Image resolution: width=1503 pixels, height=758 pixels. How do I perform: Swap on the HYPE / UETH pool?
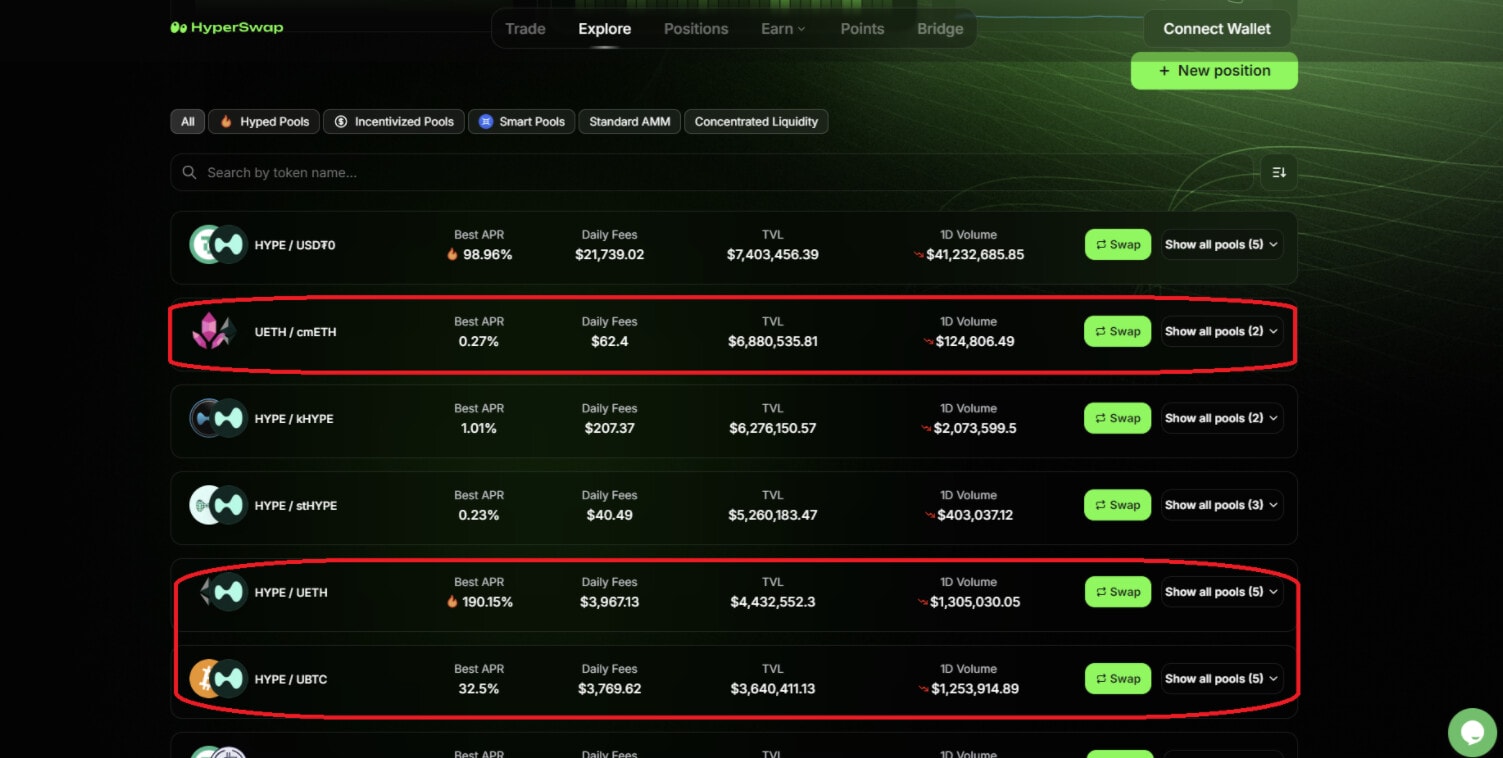click(1117, 592)
